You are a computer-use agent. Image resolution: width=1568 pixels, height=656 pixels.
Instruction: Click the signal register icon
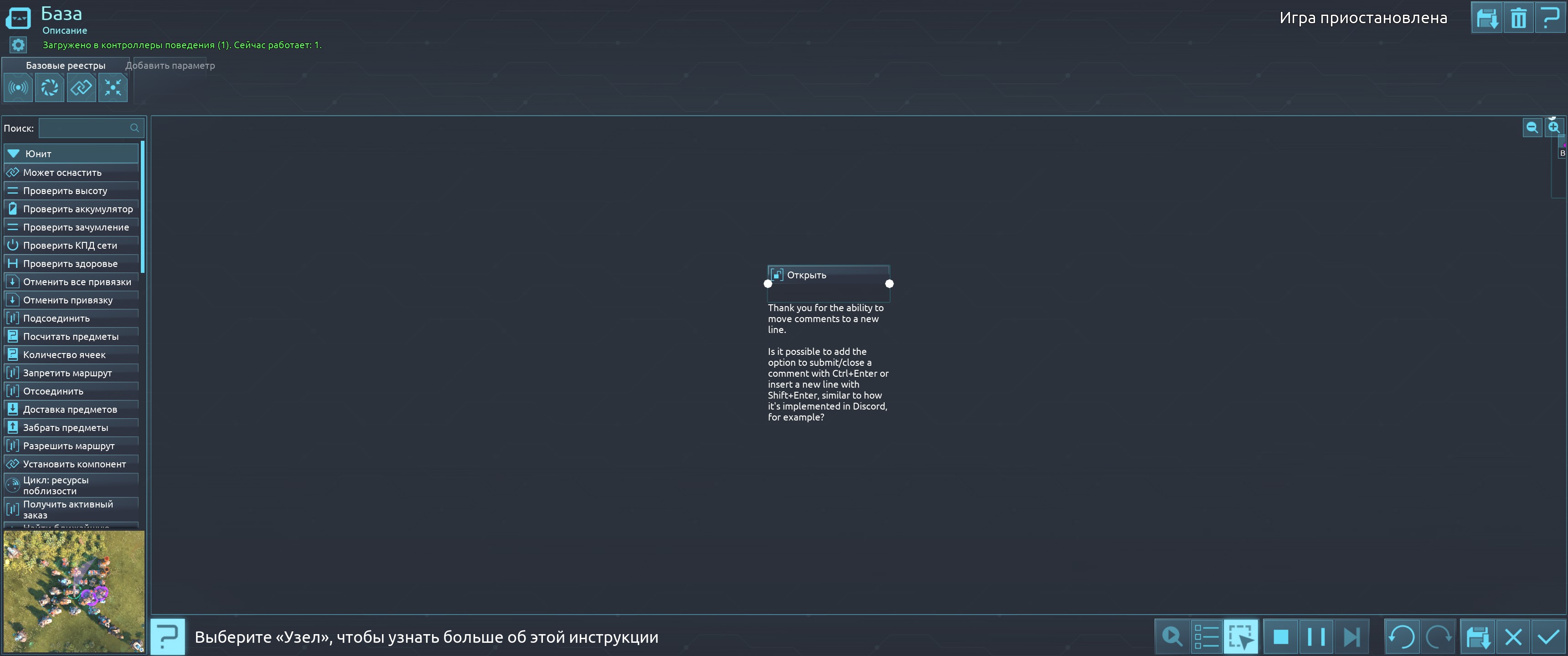[18, 87]
